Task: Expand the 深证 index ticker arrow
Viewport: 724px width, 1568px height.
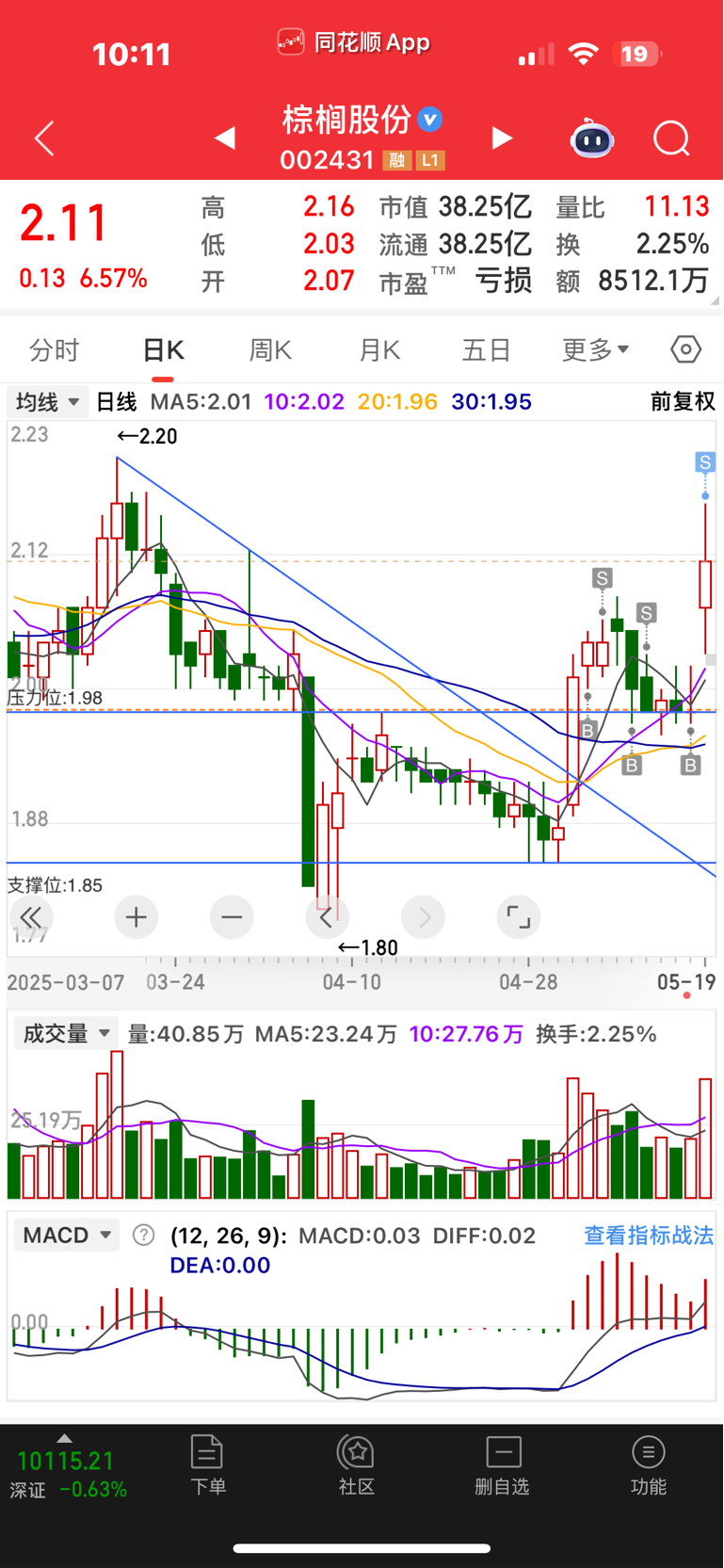Action: coord(64,1438)
